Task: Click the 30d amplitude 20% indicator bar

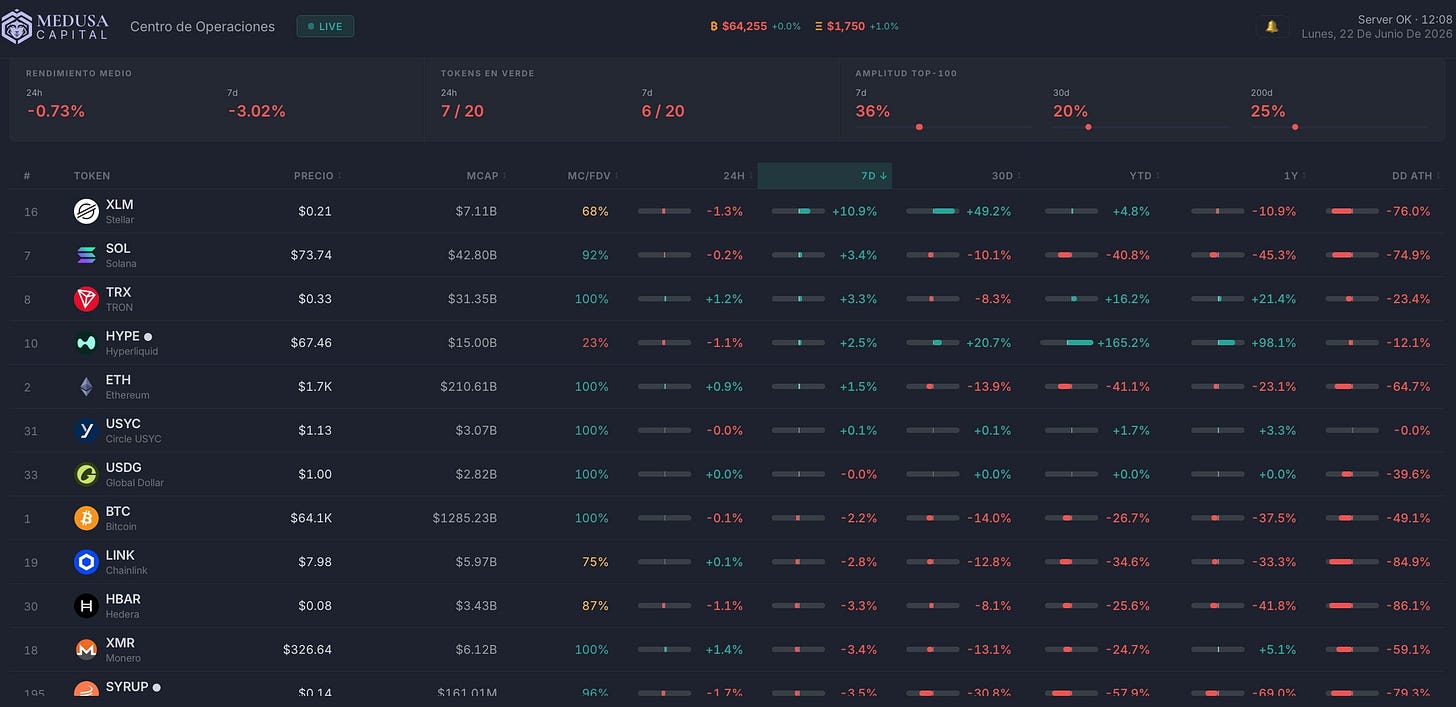Action: (1140, 127)
